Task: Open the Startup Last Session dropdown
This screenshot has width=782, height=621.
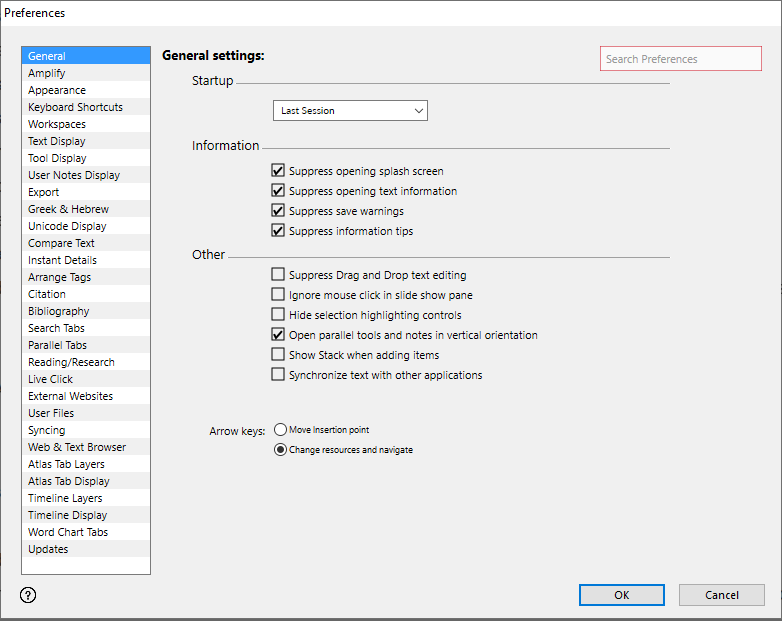Action: 350,111
